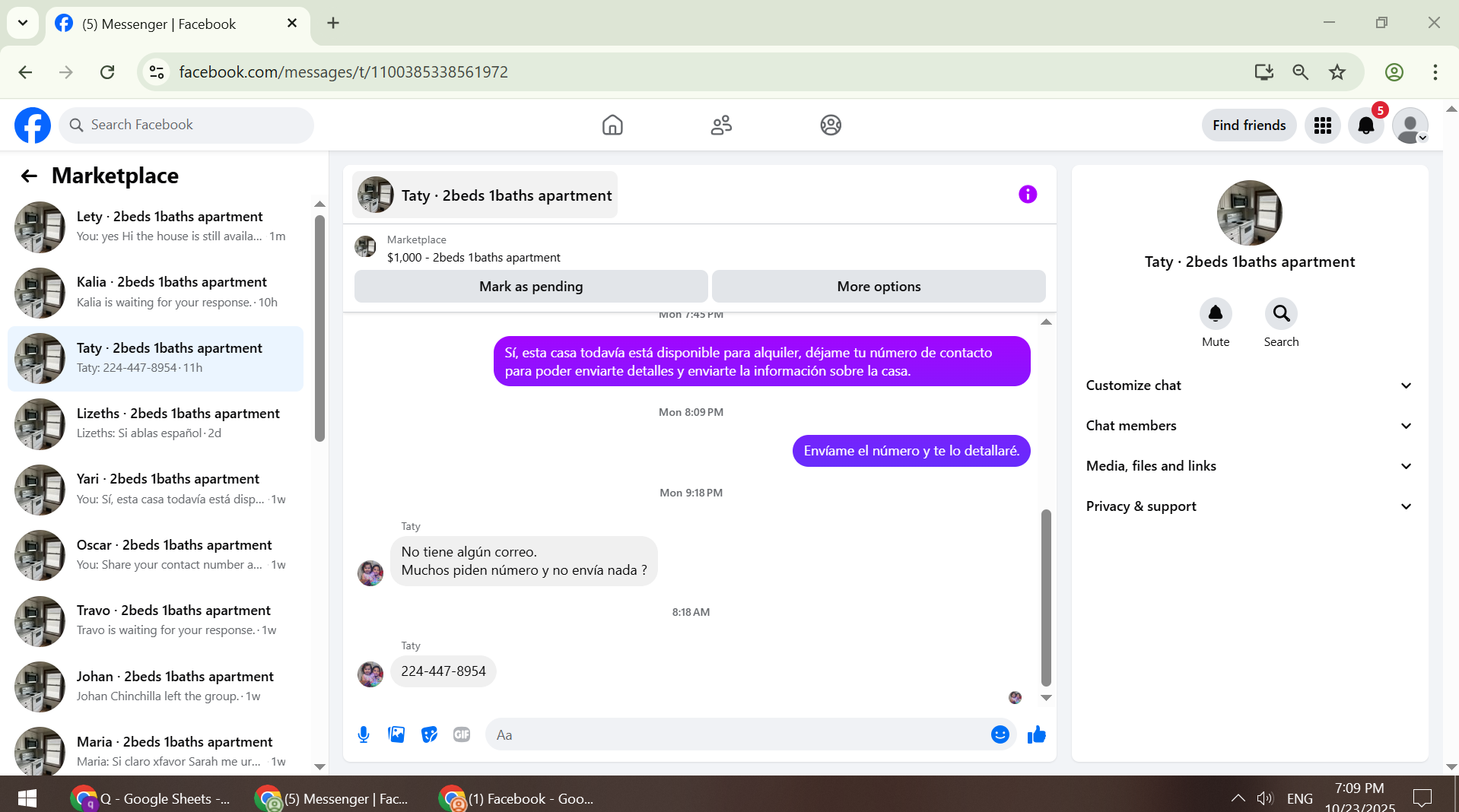
Task: Open Taty conversation header title
Action: click(485, 195)
